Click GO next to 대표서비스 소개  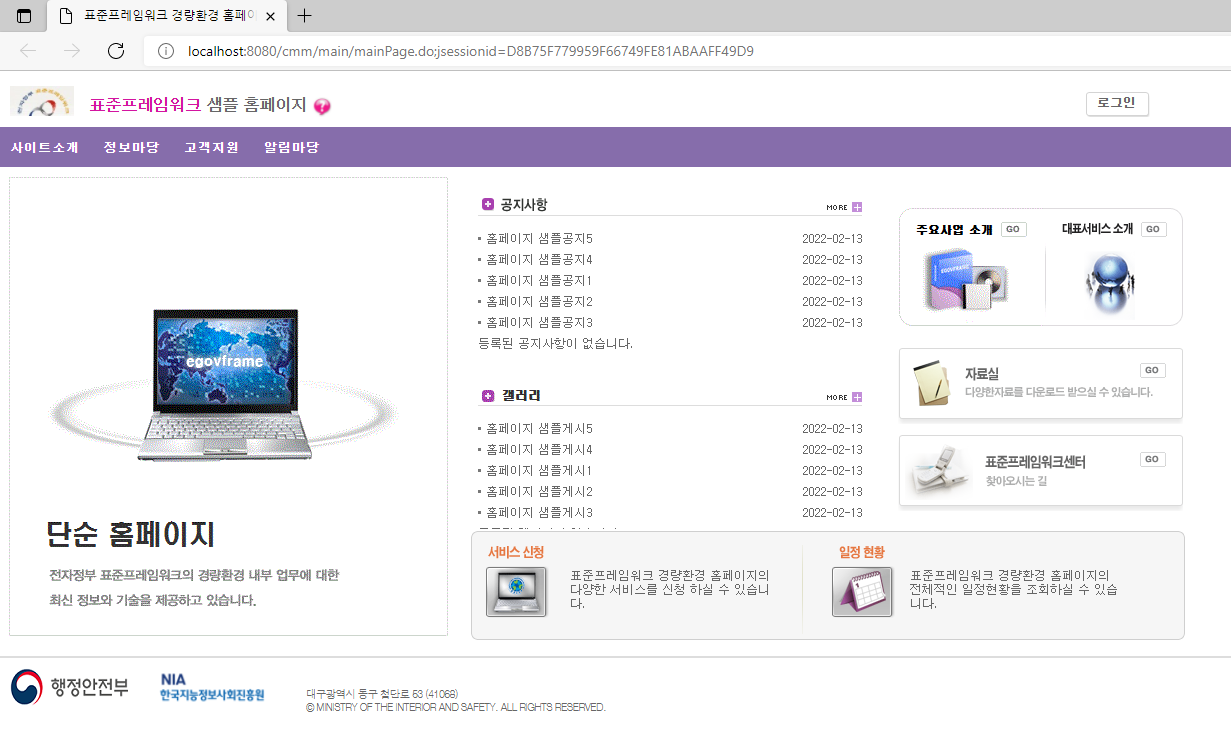point(1154,229)
